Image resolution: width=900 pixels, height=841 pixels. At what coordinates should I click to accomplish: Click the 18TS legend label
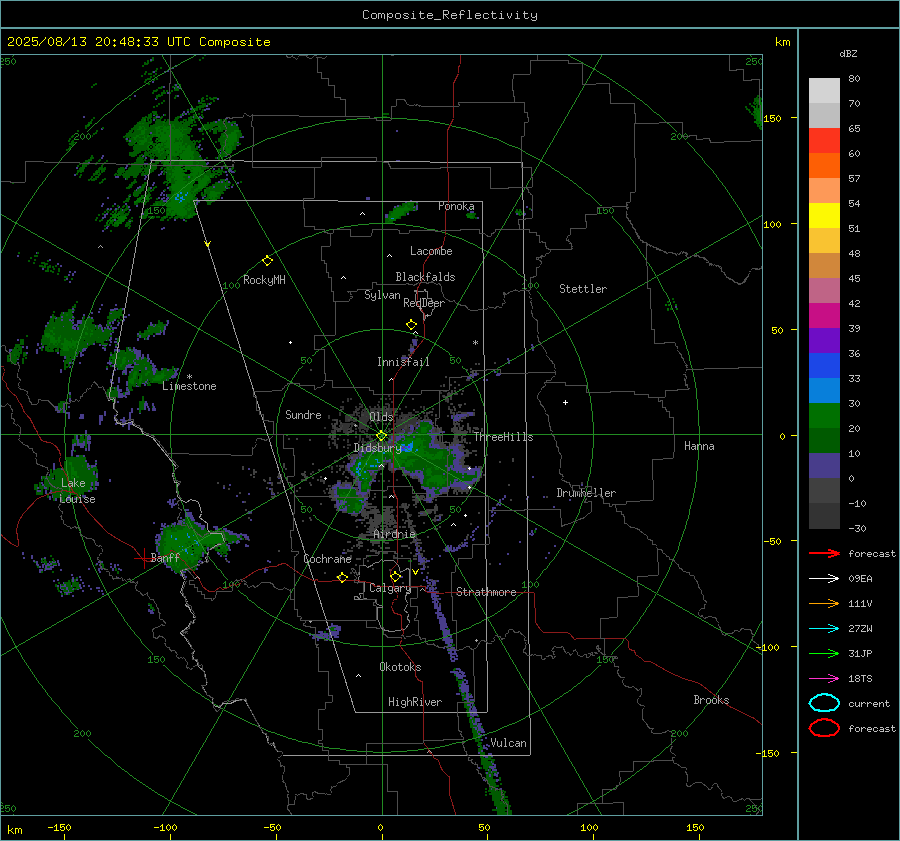[860, 679]
